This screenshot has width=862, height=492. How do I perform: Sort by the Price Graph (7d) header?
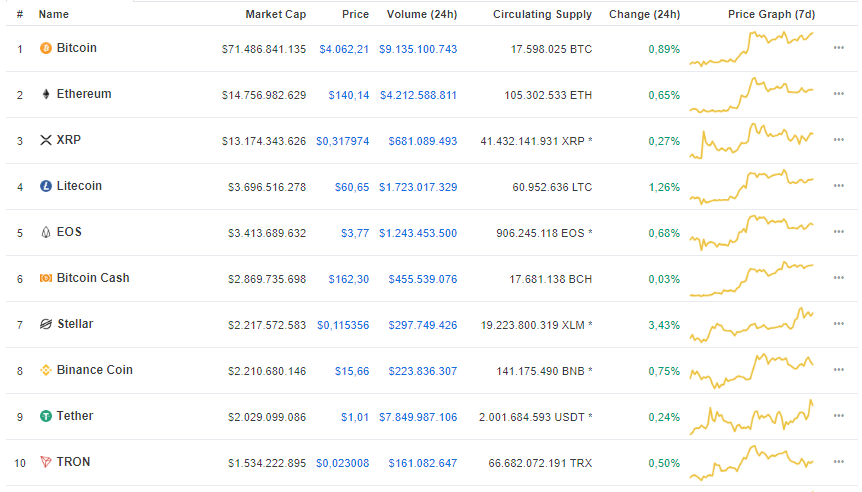tap(771, 14)
